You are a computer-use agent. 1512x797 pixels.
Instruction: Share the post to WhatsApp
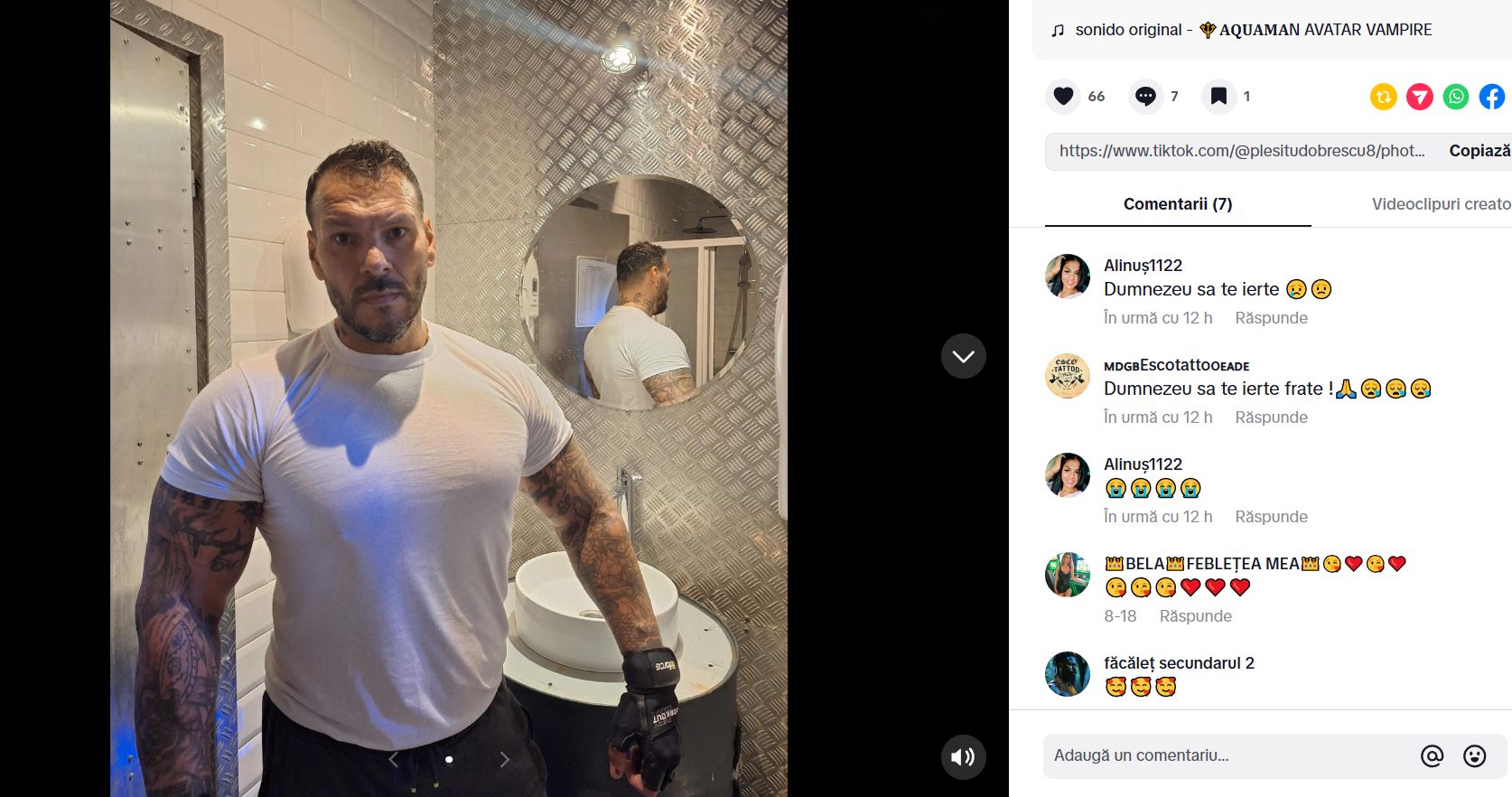pos(1455,97)
